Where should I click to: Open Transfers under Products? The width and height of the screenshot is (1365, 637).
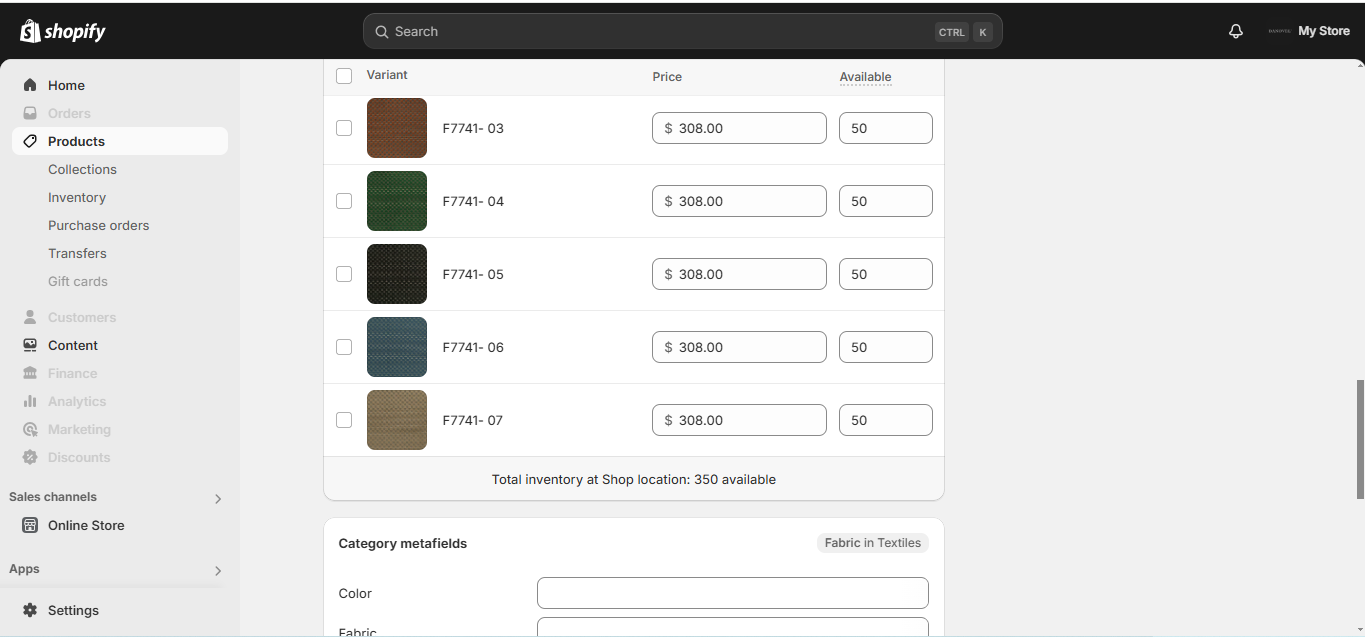[77, 253]
